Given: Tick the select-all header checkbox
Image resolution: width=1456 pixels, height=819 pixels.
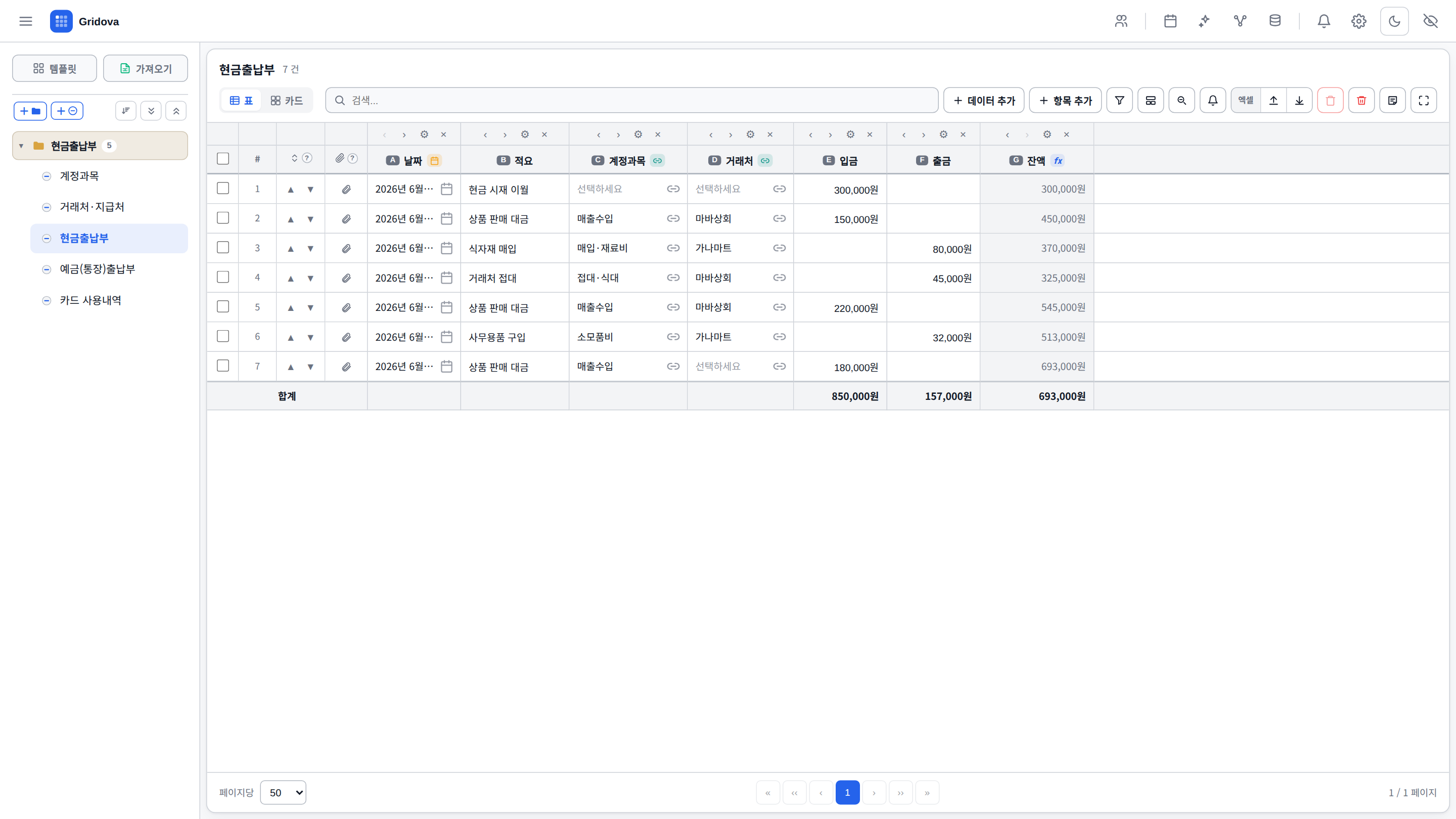Looking at the screenshot, I should [222, 159].
